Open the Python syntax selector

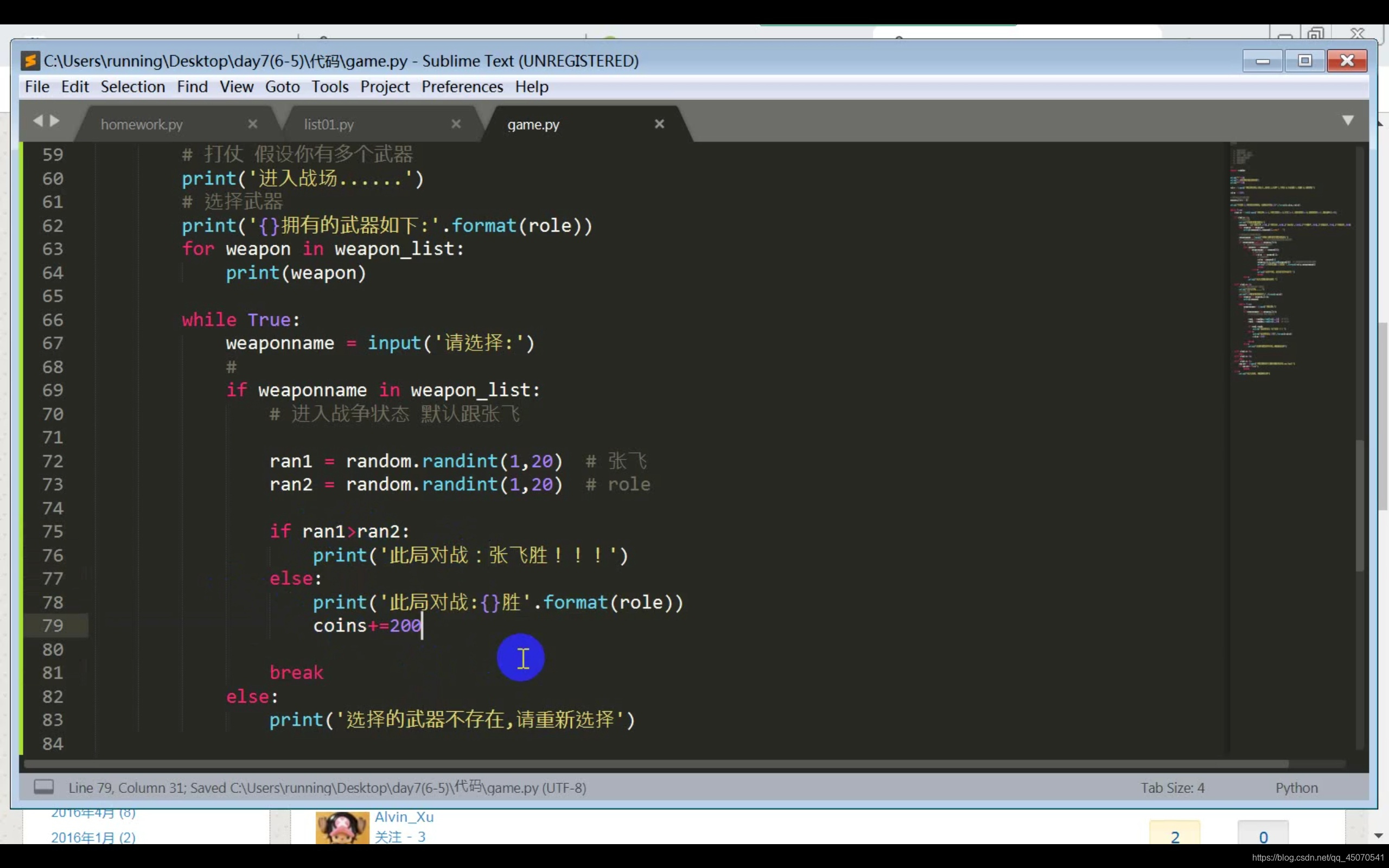pyautogui.click(x=1296, y=788)
